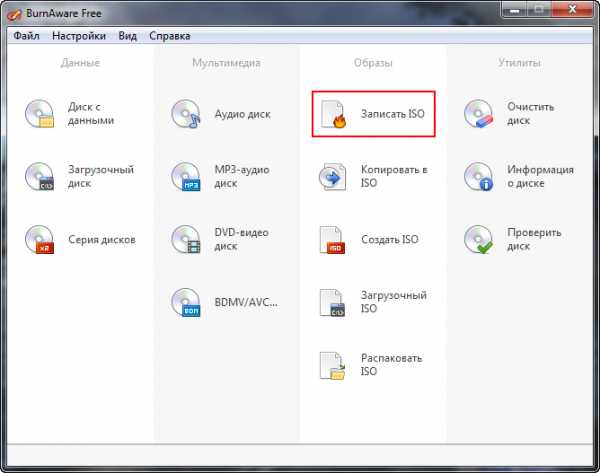The height and width of the screenshot is (473, 600).
Task: Click the DVD-видео диск label
Action: coord(241,240)
